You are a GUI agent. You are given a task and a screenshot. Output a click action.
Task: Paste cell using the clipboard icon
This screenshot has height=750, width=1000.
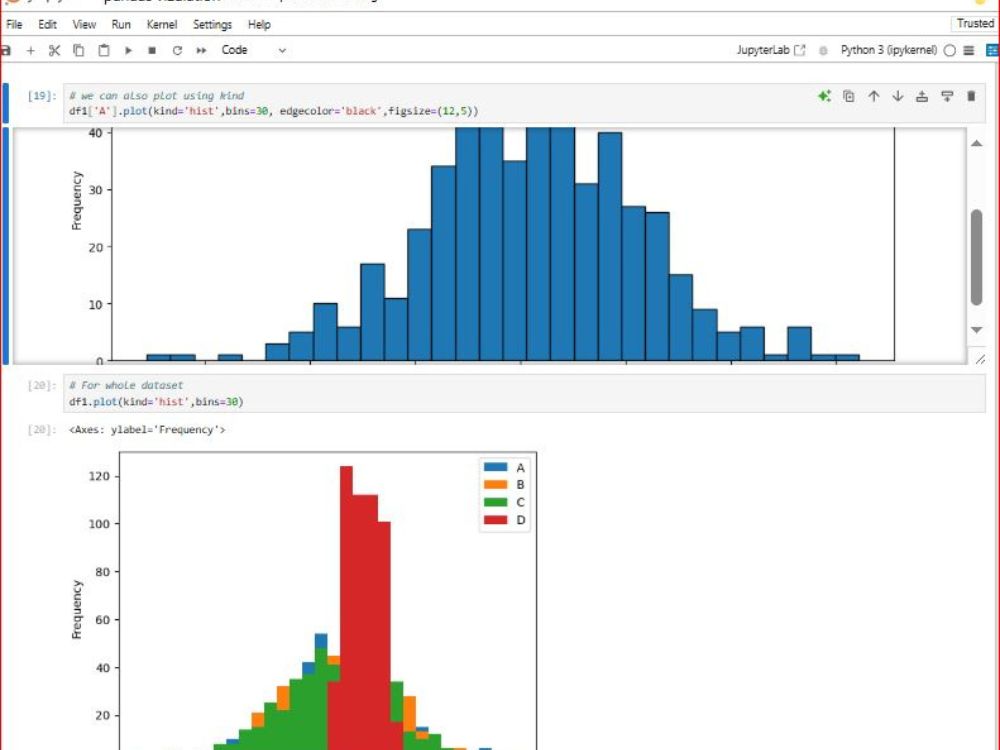(103, 50)
